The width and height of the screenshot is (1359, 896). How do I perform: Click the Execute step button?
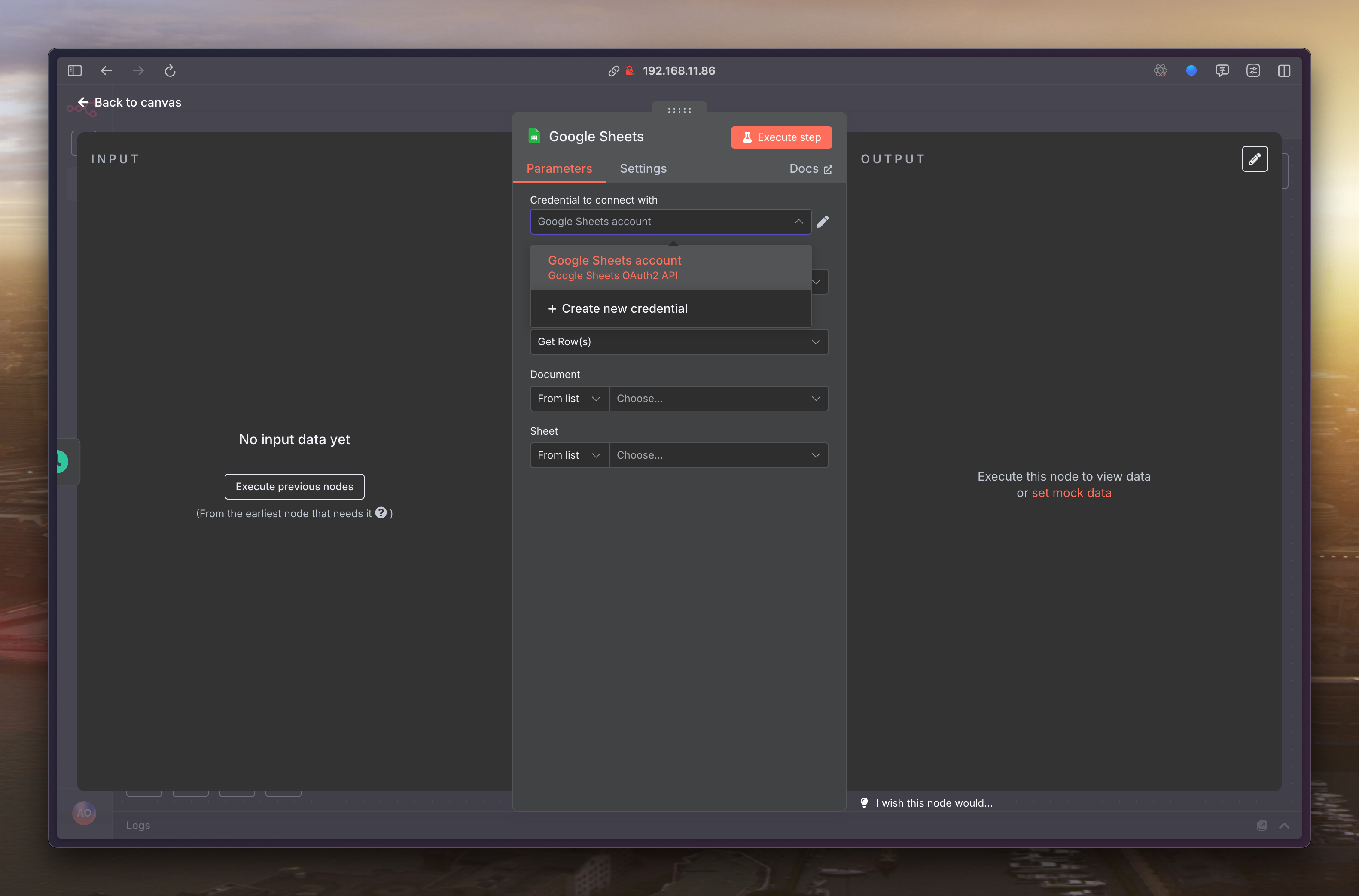(x=781, y=138)
